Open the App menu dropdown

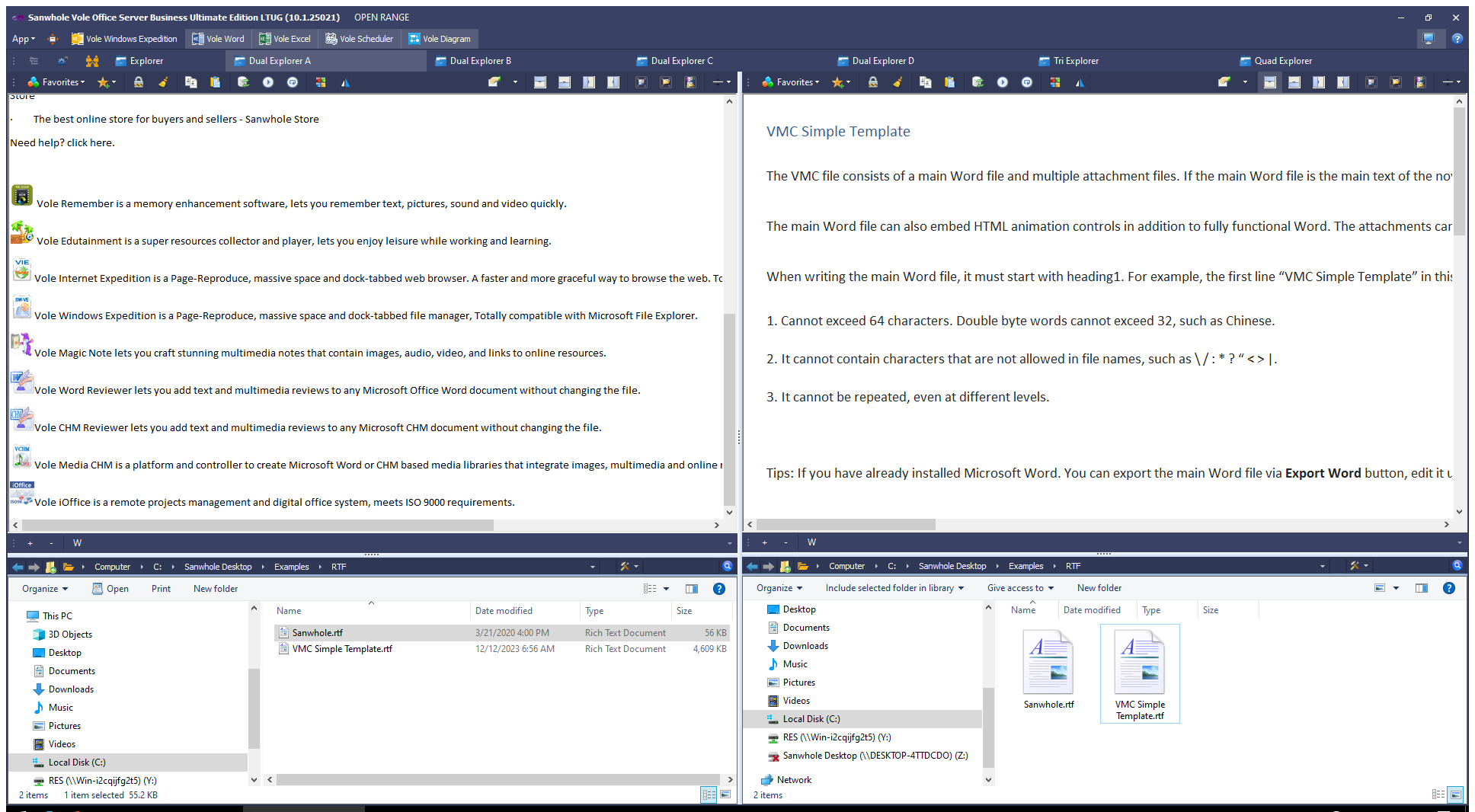coord(23,39)
